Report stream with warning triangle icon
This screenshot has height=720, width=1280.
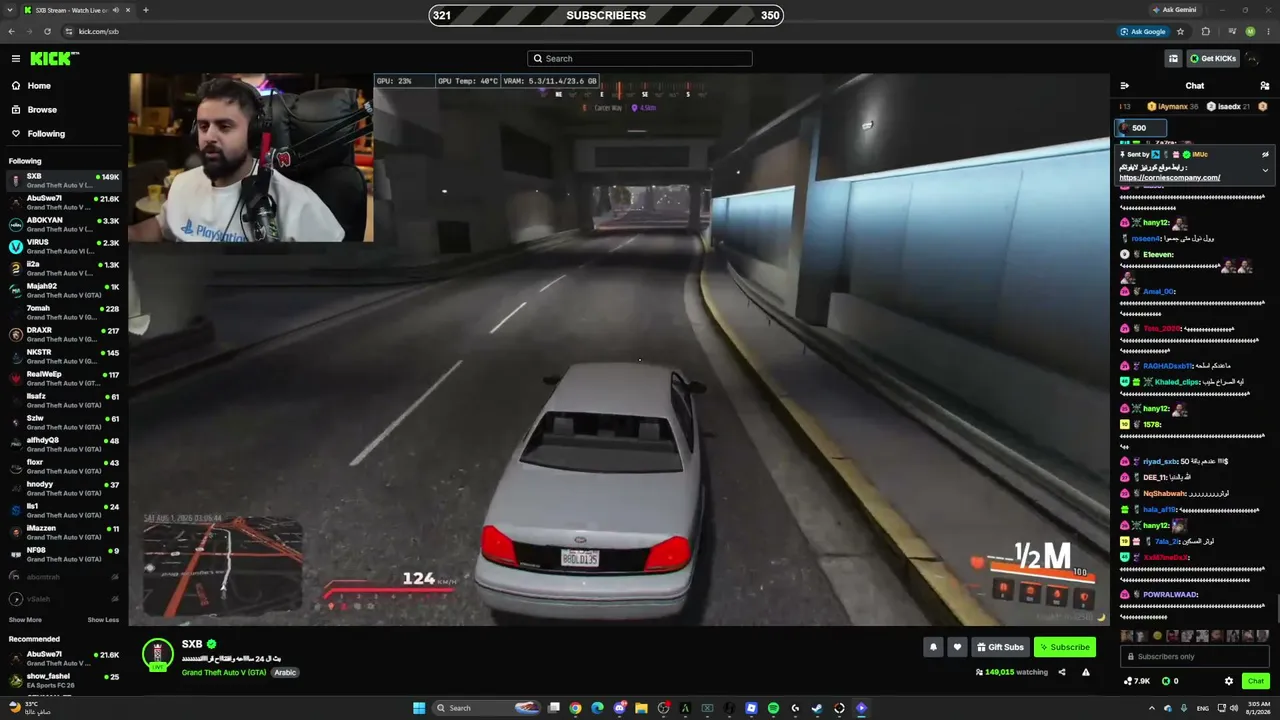coord(1086,673)
